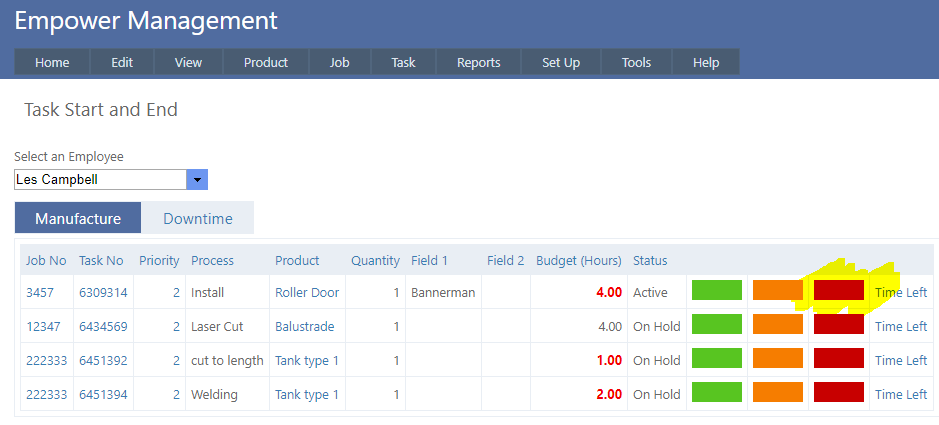The width and height of the screenshot is (939, 425).
Task: Sort by Budget (Hours) column header
Action: [x=578, y=260]
